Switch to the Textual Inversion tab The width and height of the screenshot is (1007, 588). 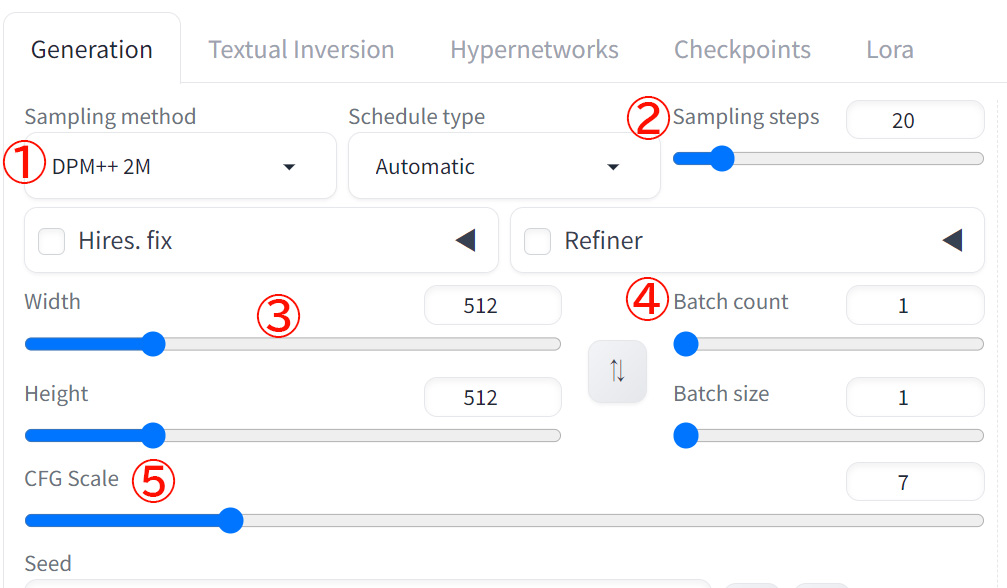tap(301, 50)
